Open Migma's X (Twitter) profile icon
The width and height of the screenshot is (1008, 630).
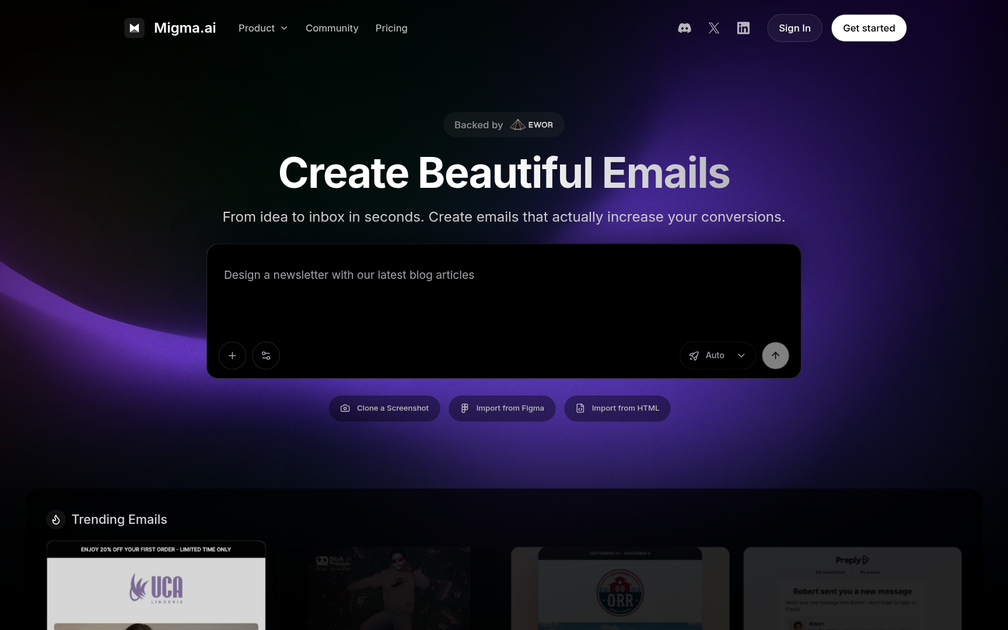(x=714, y=27)
